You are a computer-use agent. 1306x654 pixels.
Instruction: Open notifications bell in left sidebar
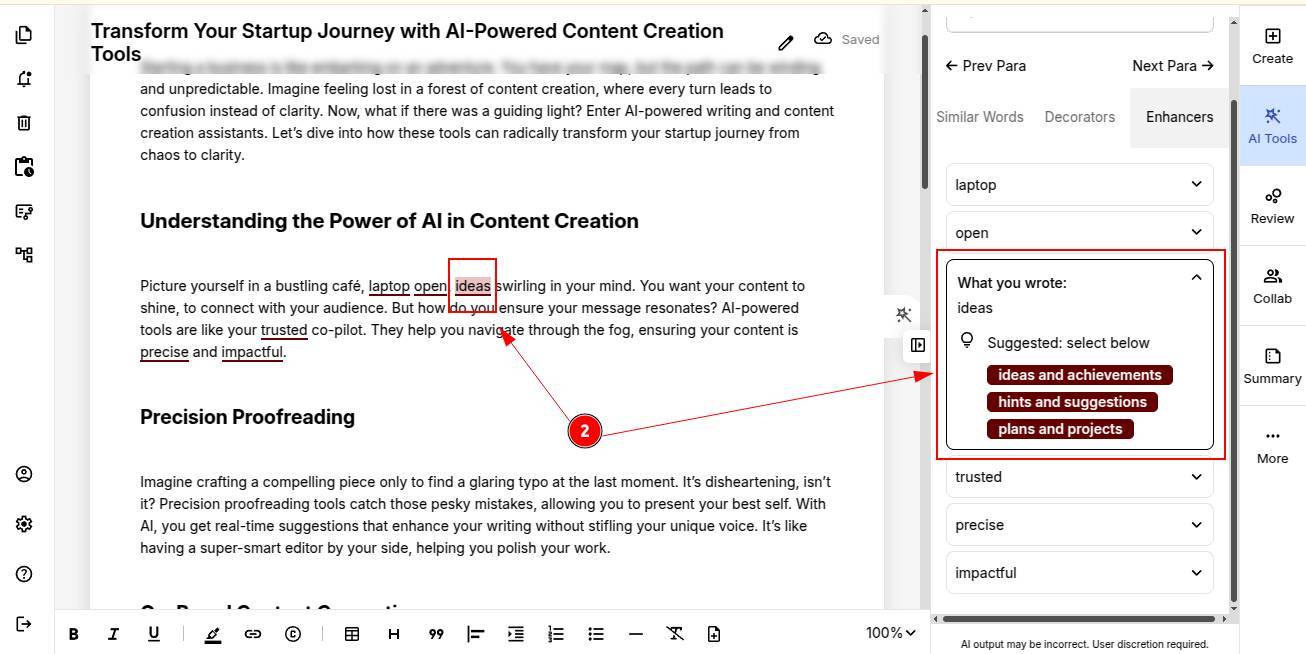(24, 79)
